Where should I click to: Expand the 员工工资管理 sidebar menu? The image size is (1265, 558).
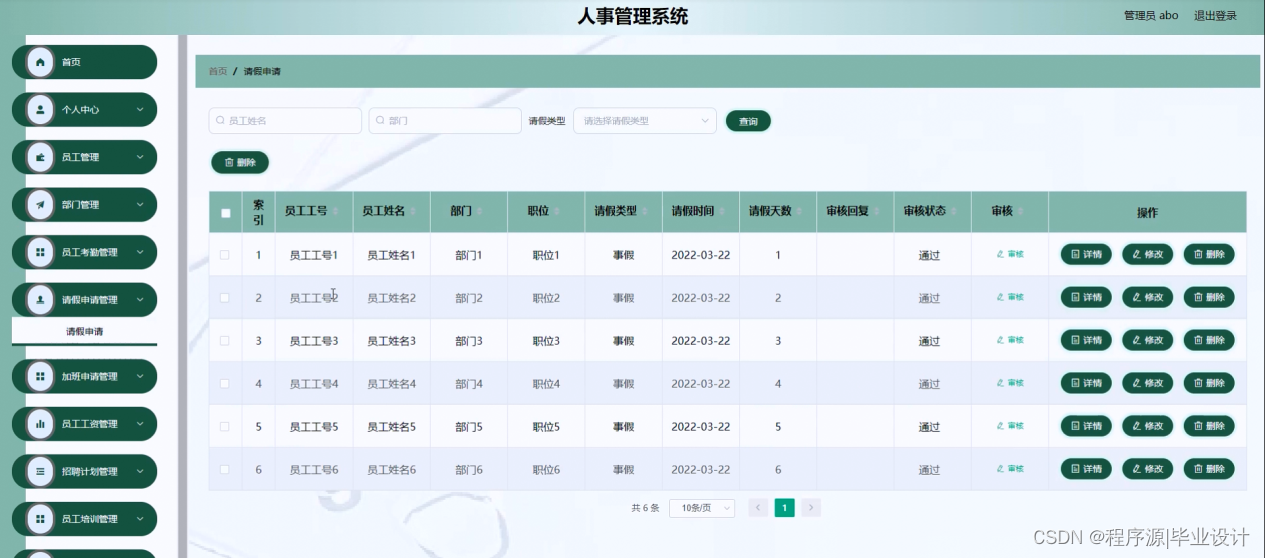(84, 424)
